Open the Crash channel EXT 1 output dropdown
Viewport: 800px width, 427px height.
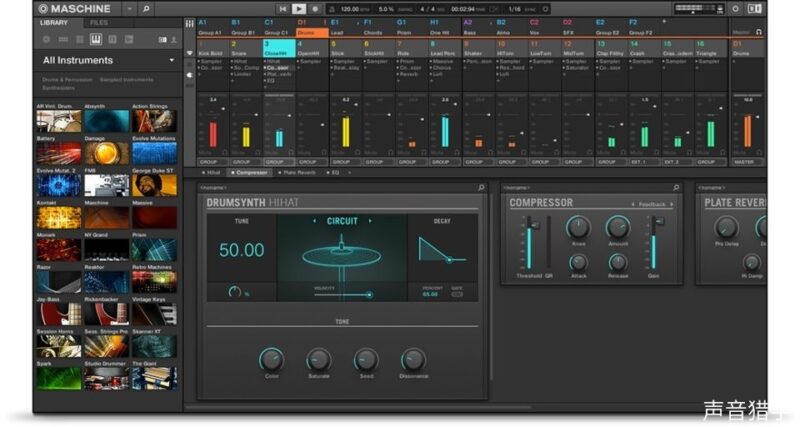(644, 162)
